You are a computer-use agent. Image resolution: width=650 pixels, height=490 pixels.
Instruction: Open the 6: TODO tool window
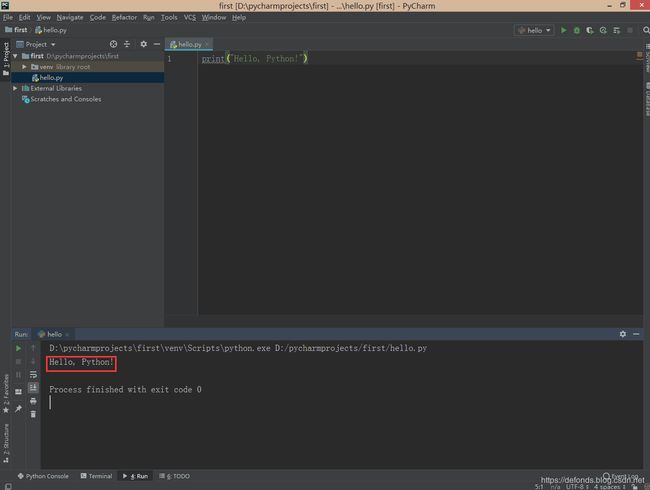click(175, 476)
